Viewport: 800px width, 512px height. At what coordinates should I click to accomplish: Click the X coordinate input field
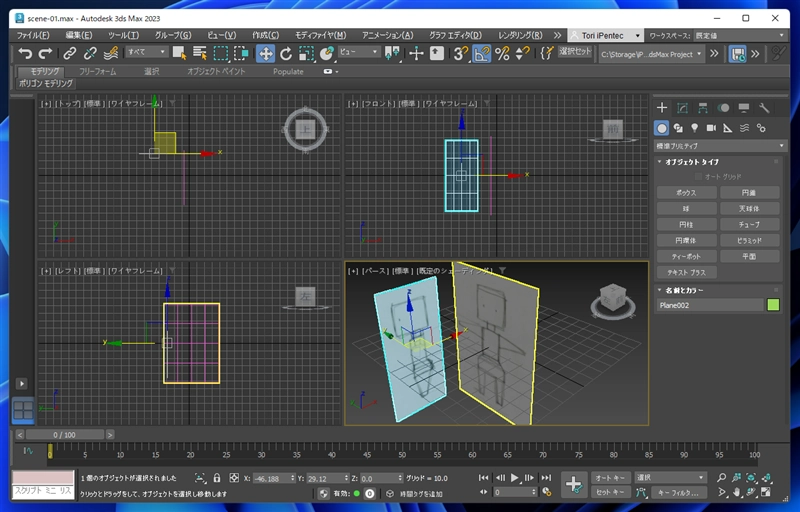click(x=273, y=478)
